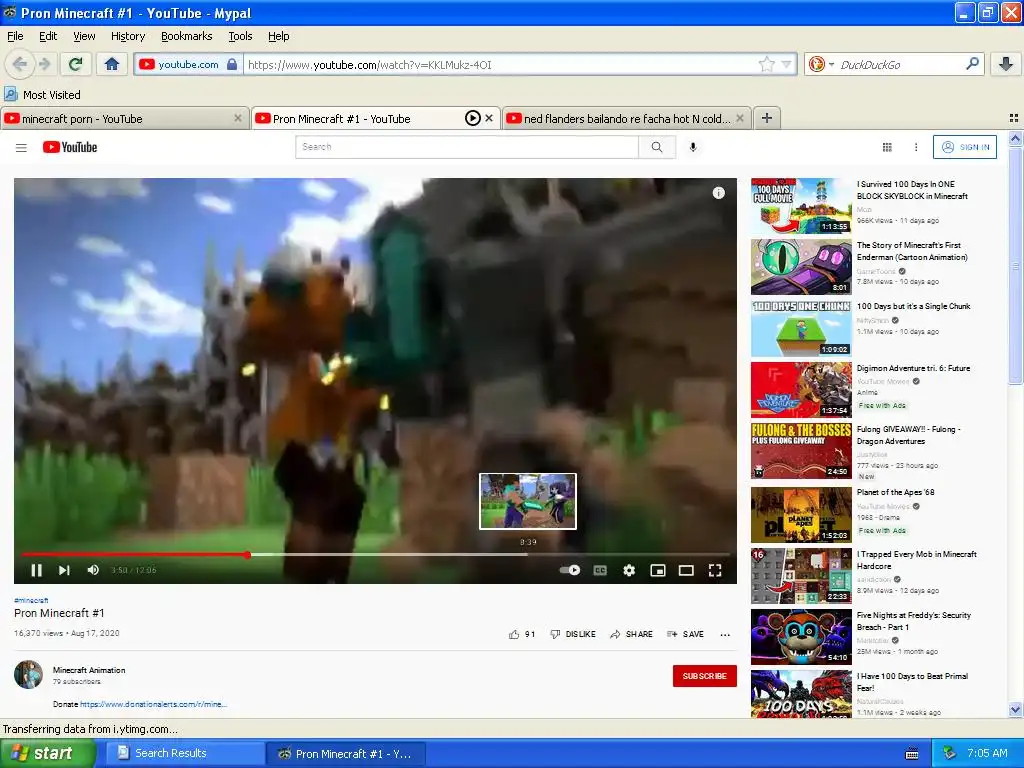The image size is (1024, 768).
Task: Click the #minecraft hashtag link
Action: 31,600
